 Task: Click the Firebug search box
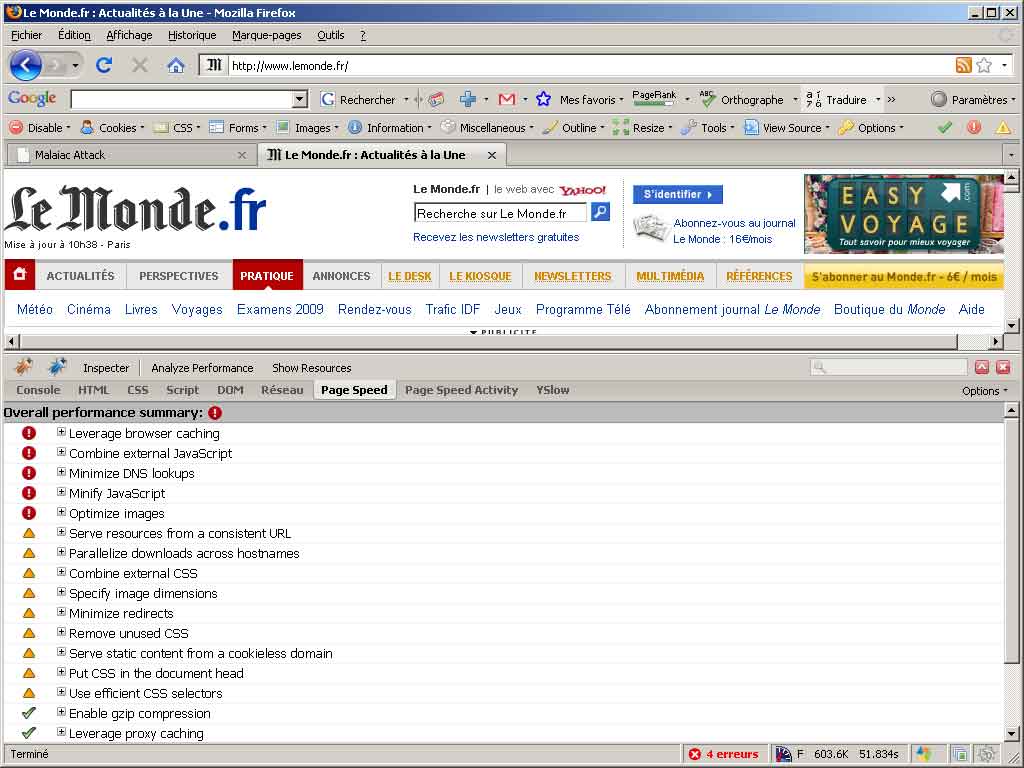[888, 367]
